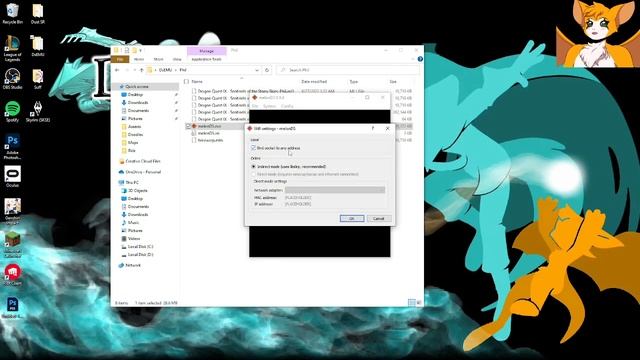Click DeEMU in the address bar path

click(165, 70)
